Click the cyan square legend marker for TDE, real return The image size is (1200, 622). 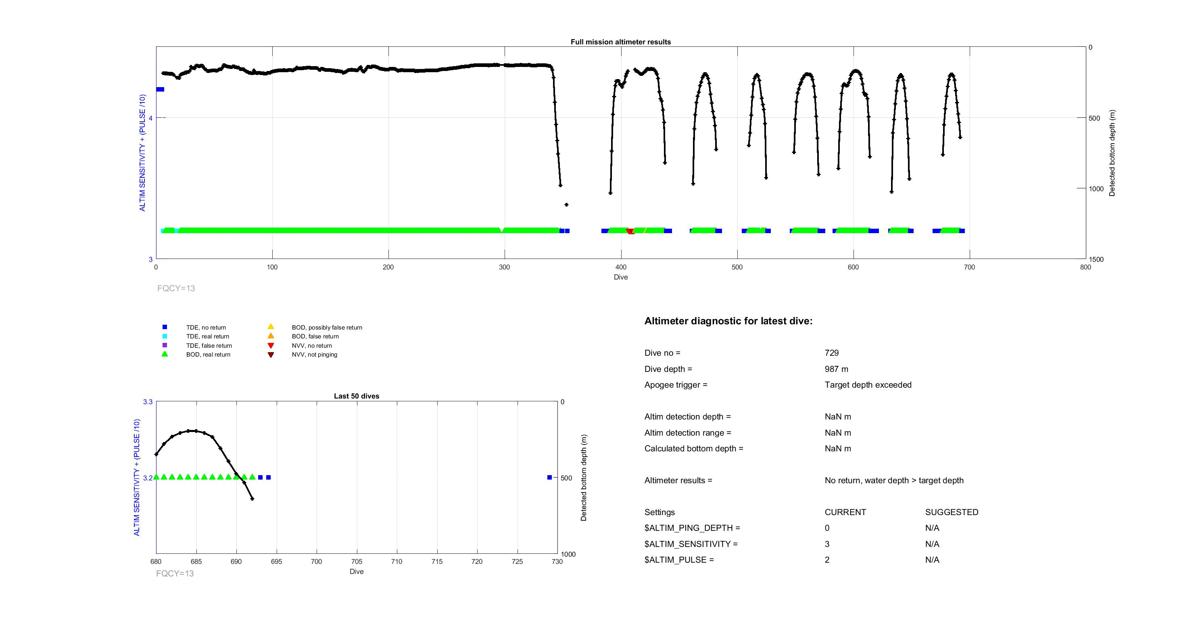pyautogui.click(x=165, y=336)
